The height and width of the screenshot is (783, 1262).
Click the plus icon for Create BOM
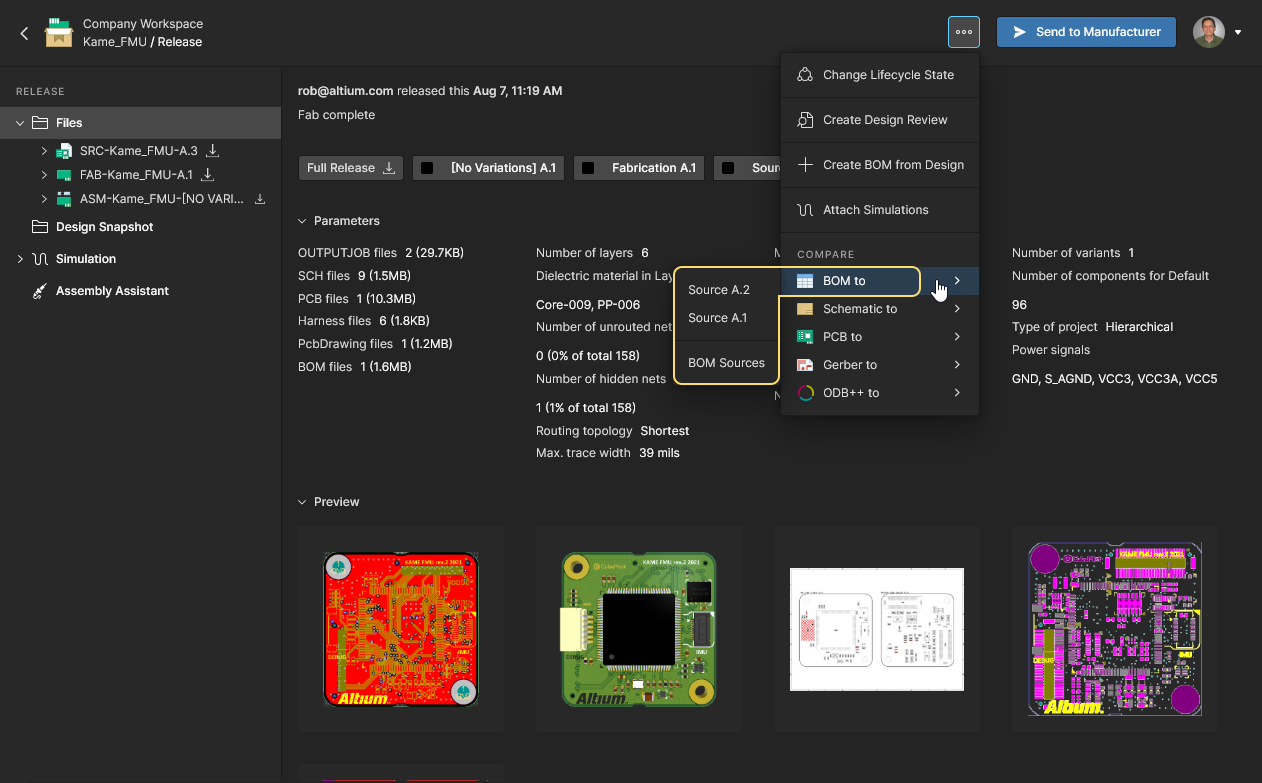point(805,165)
